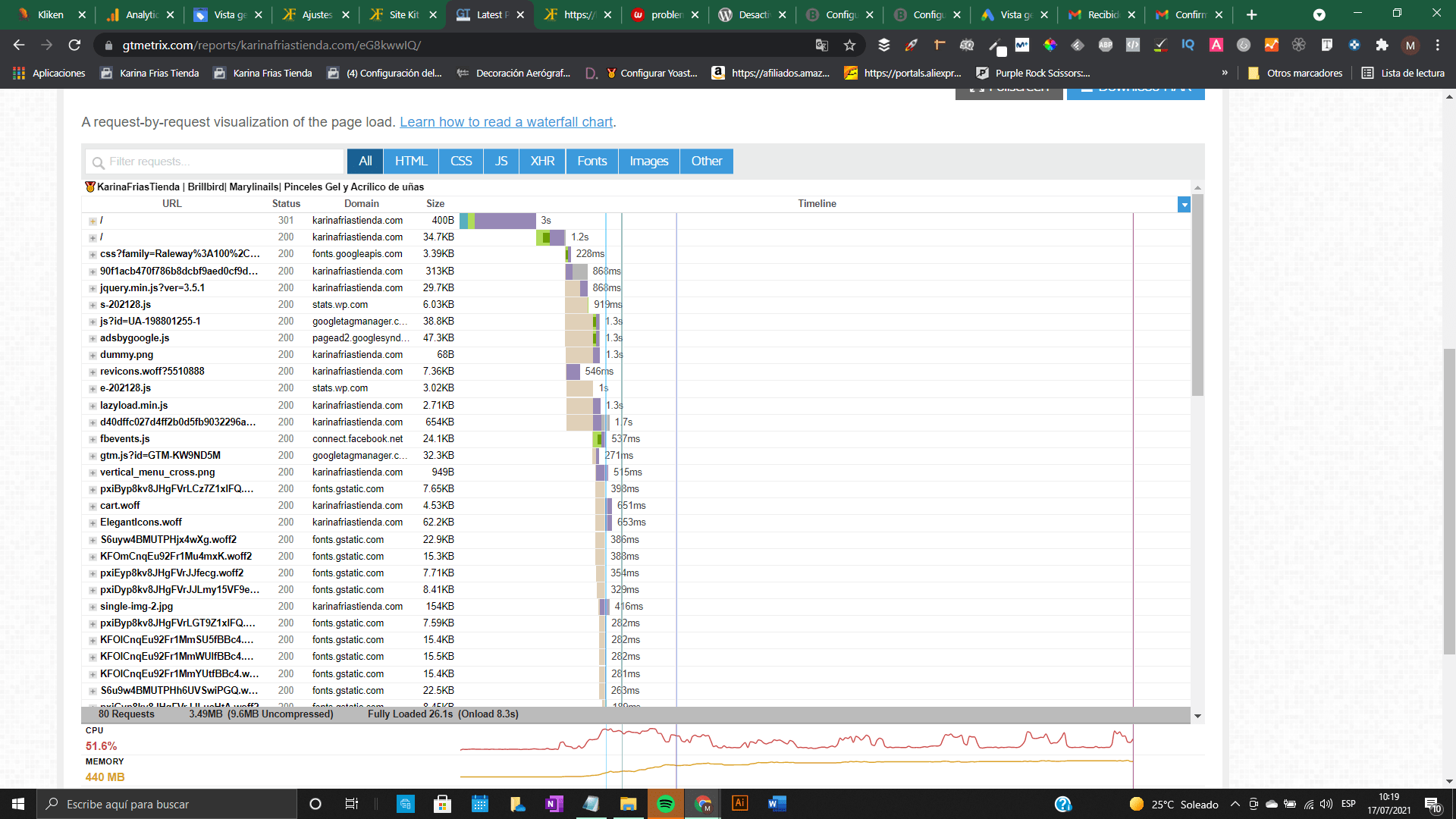This screenshot has width=1456, height=819.
Task: Click the volume speaker tray icon
Action: click(1326, 804)
